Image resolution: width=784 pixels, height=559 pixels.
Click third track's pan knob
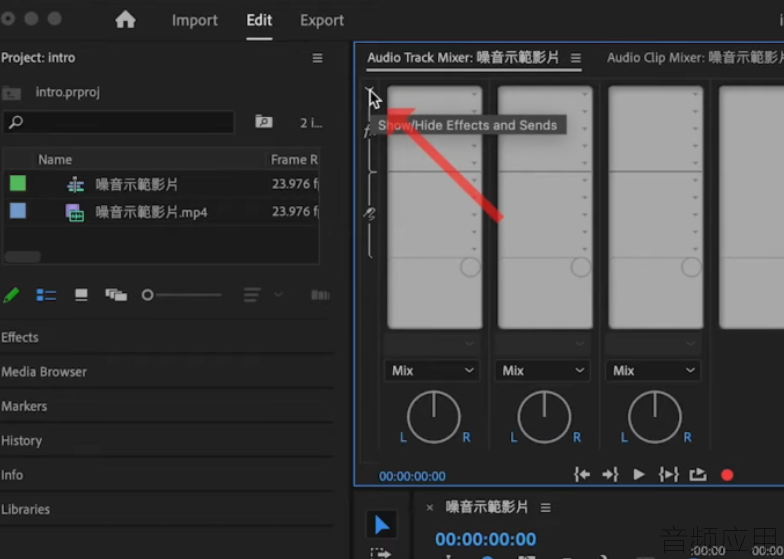click(654, 417)
